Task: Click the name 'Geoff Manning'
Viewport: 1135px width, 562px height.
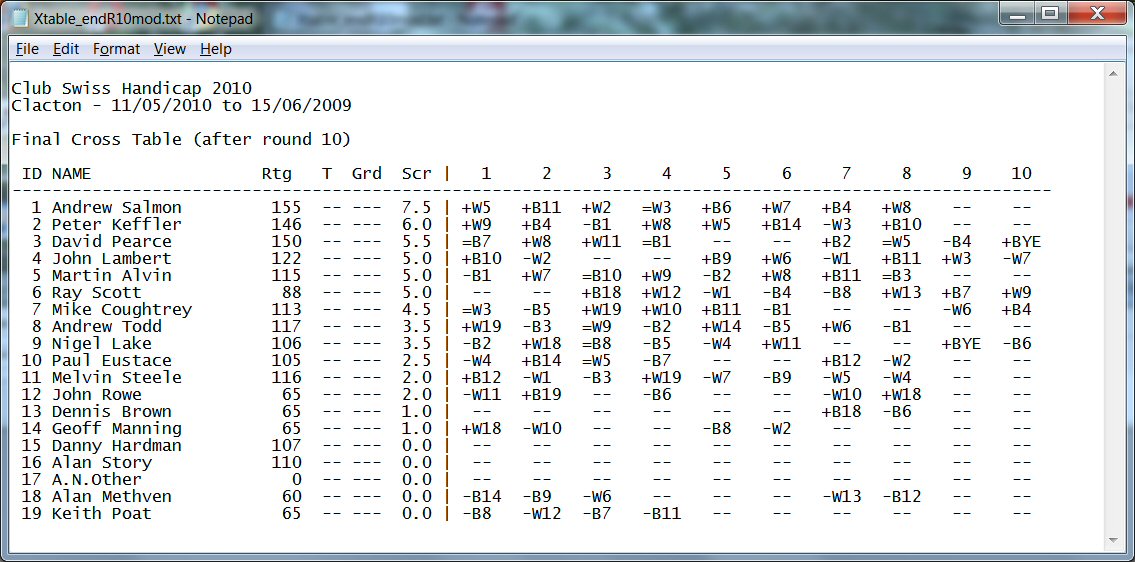Action: pyautogui.click(x=117, y=429)
